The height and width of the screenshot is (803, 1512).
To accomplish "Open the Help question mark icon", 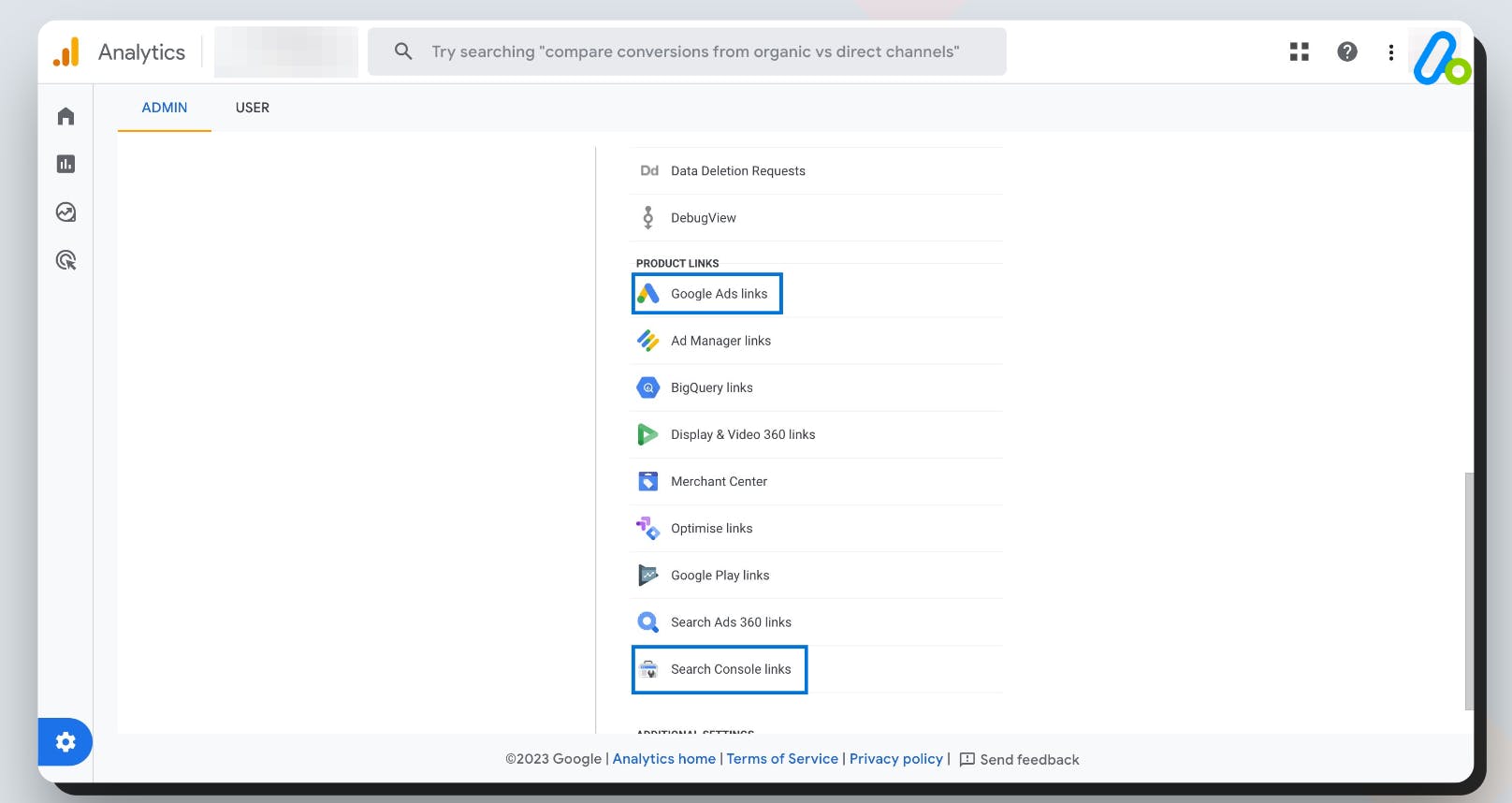I will (1347, 51).
